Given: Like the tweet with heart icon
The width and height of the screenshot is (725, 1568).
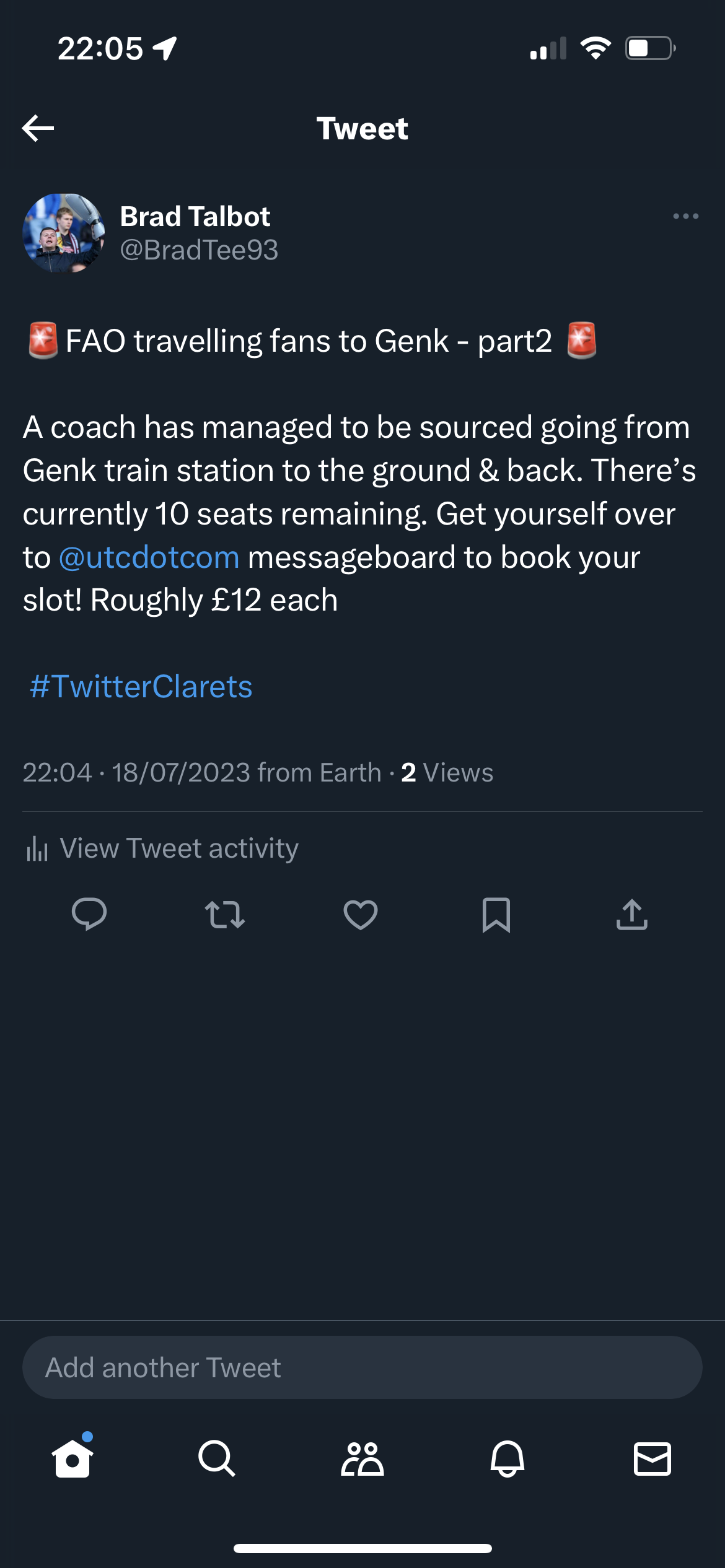Looking at the screenshot, I should 361,914.
